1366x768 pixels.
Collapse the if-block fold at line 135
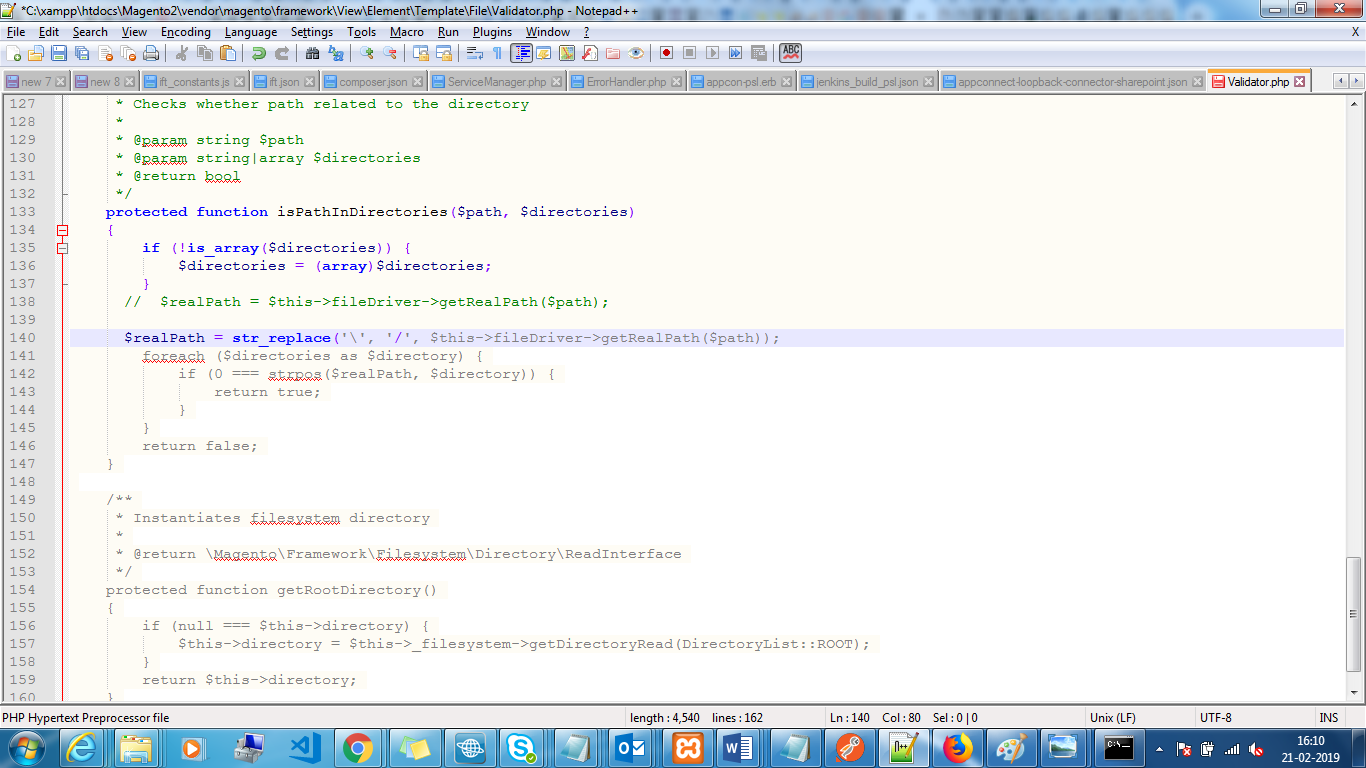(62, 248)
